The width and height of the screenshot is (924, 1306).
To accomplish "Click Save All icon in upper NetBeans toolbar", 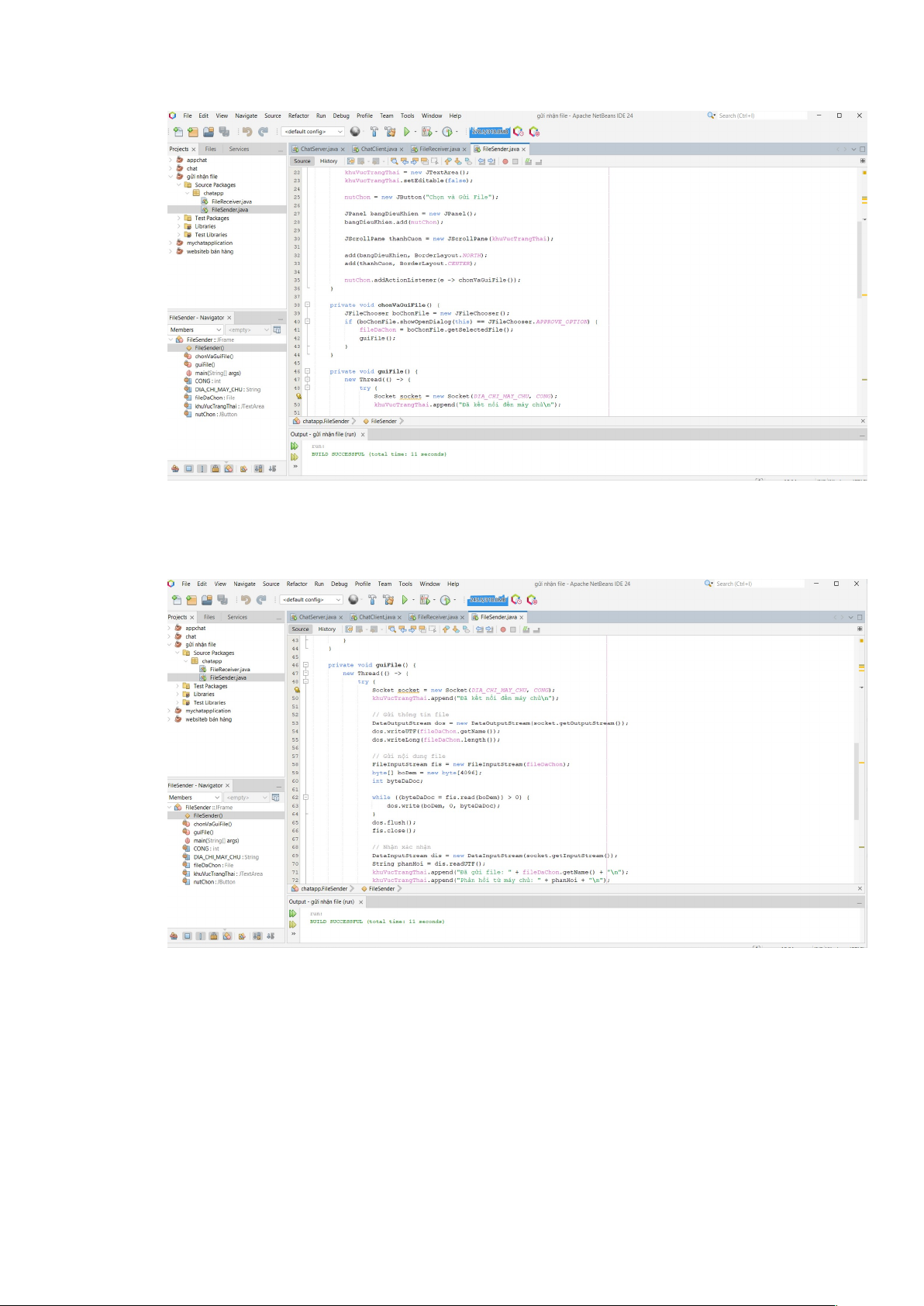I will pos(224,132).
